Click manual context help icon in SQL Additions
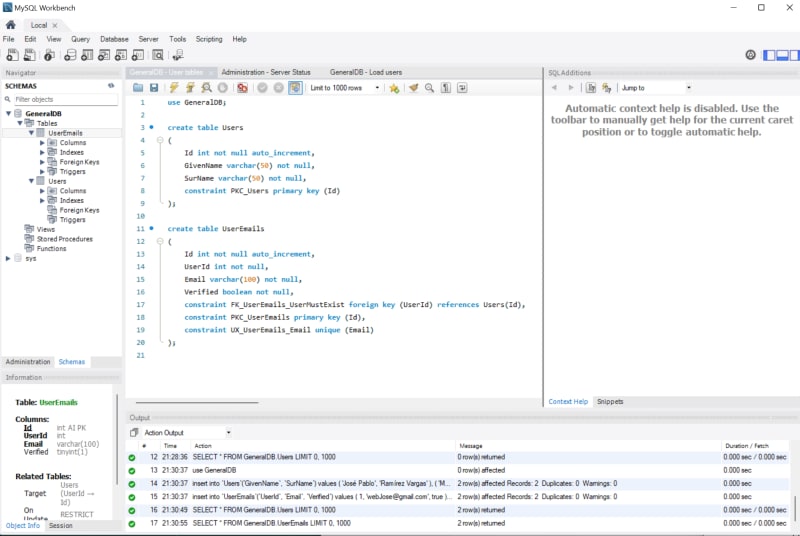Image resolution: width=800 pixels, height=536 pixels. [591, 88]
